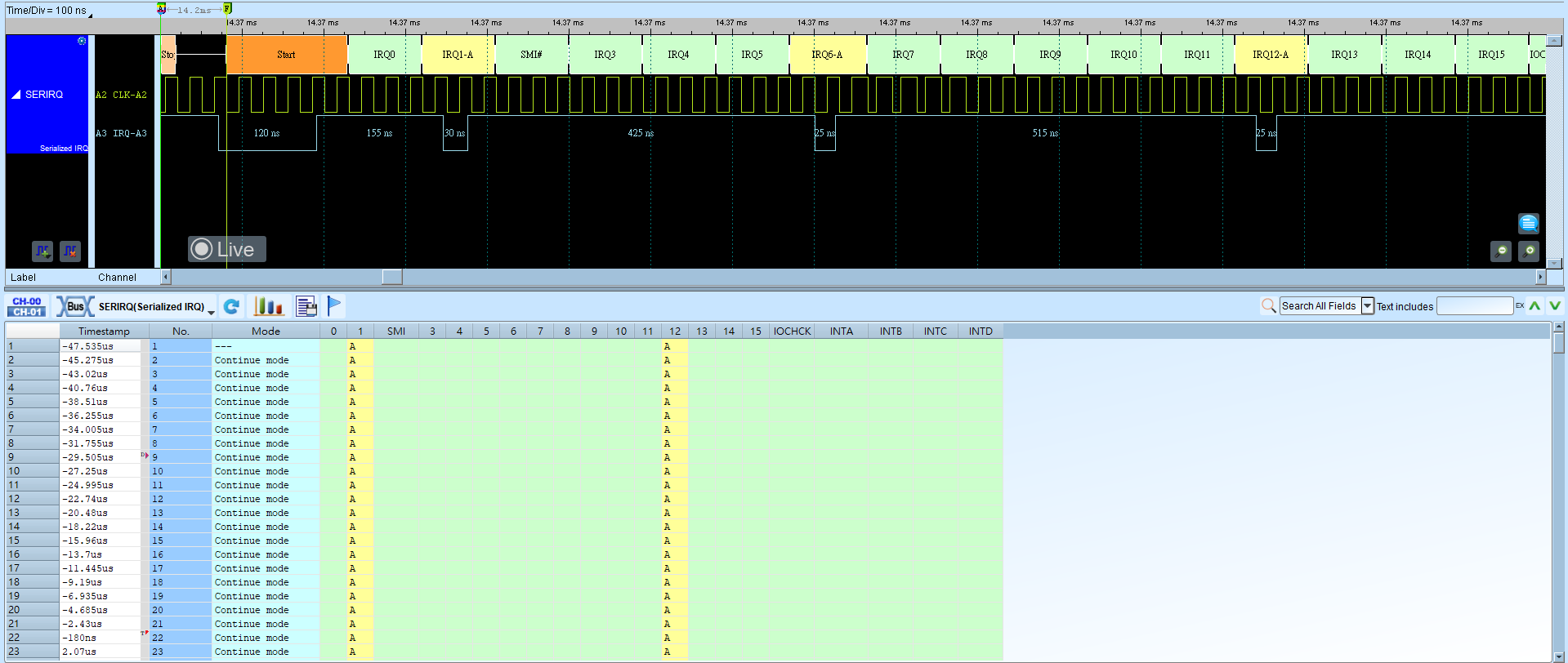This screenshot has width=1568, height=663.
Task: Click the search magnifier icon
Action: (1268, 306)
